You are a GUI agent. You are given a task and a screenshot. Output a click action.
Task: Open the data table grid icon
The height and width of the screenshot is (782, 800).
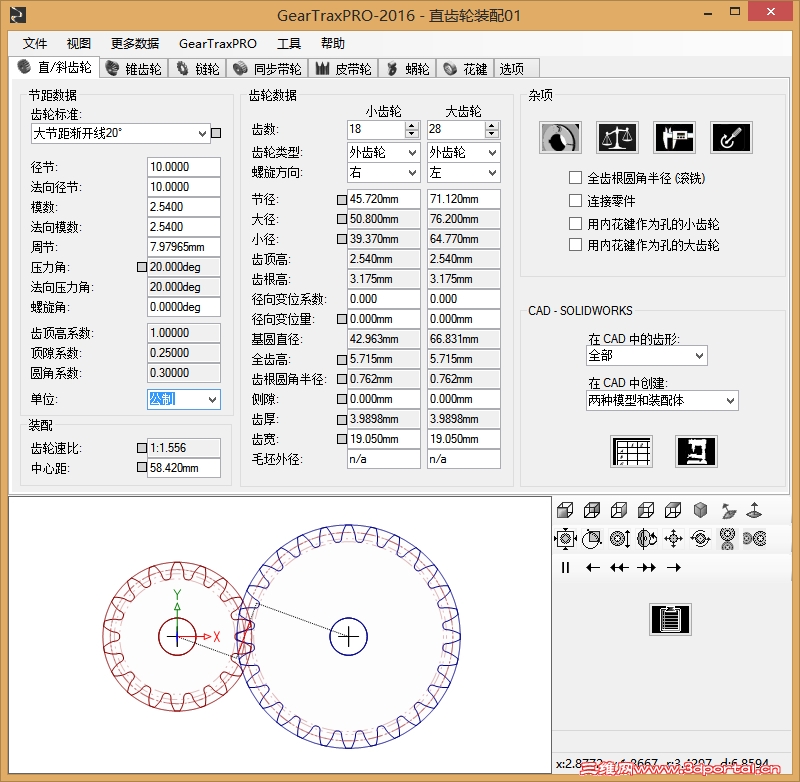click(x=631, y=451)
